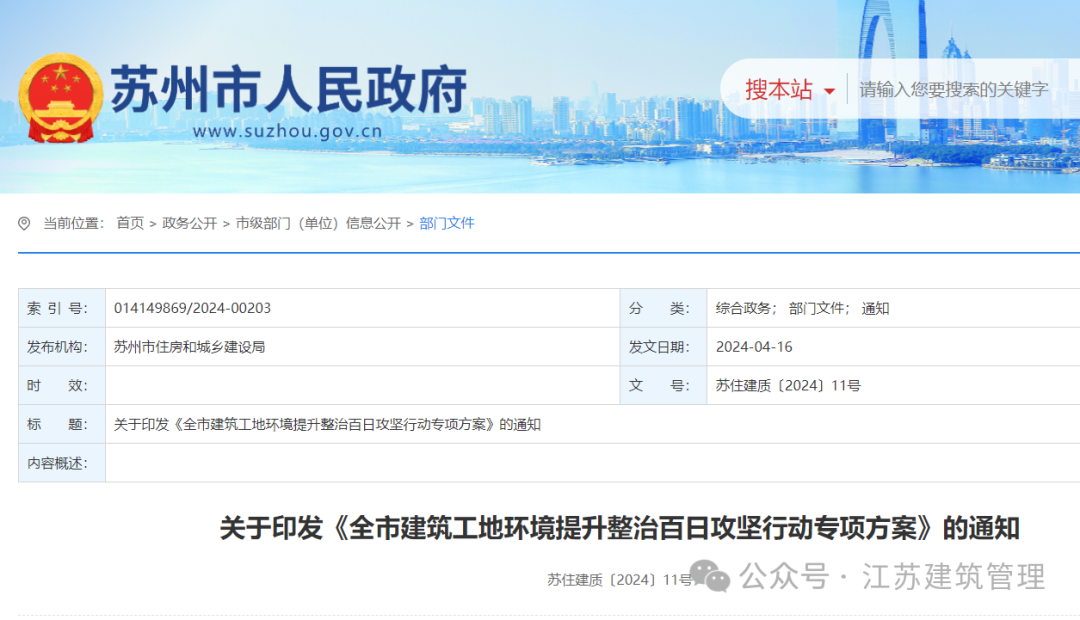Click 通知 in the 分类 row
The height and width of the screenshot is (620, 1080).
[x=875, y=308]
